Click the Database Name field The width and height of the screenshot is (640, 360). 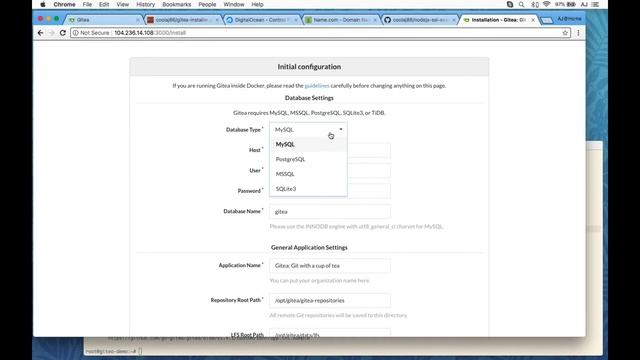(x=330, y=211)
